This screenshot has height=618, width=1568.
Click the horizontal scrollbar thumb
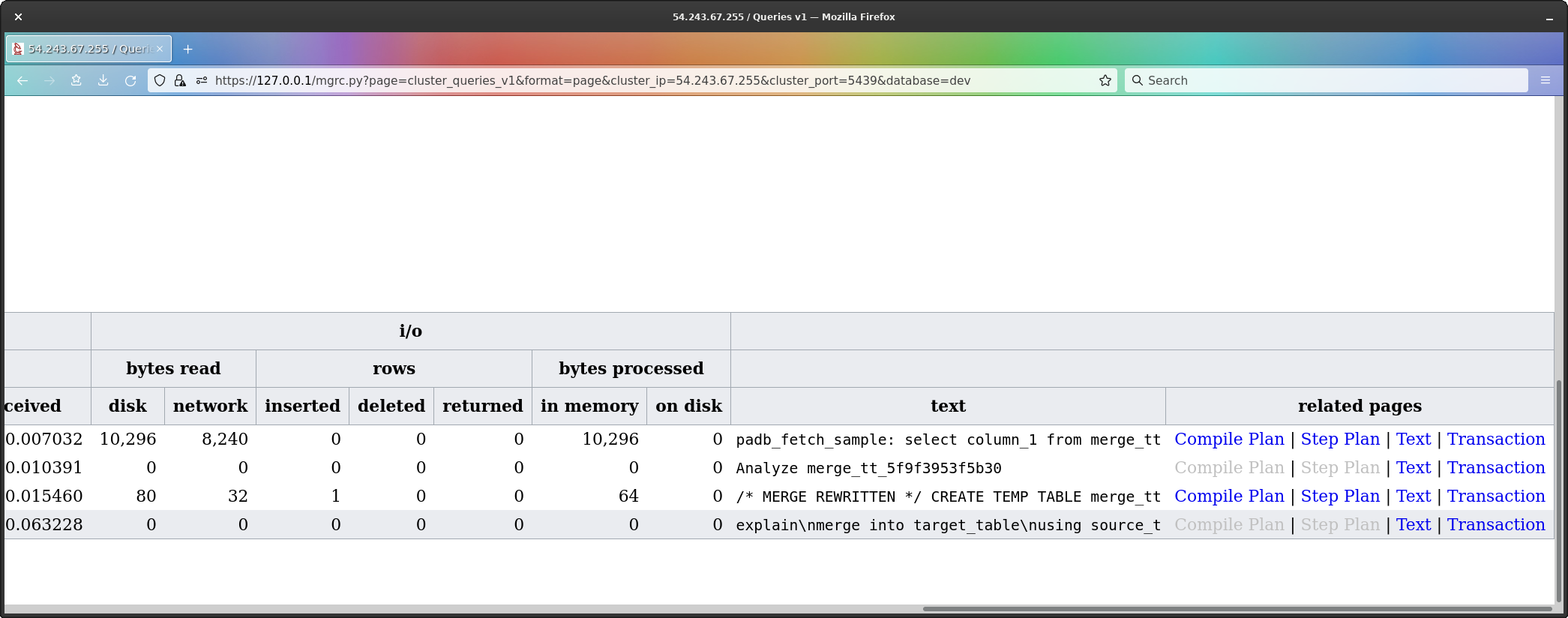(1237, 608)
